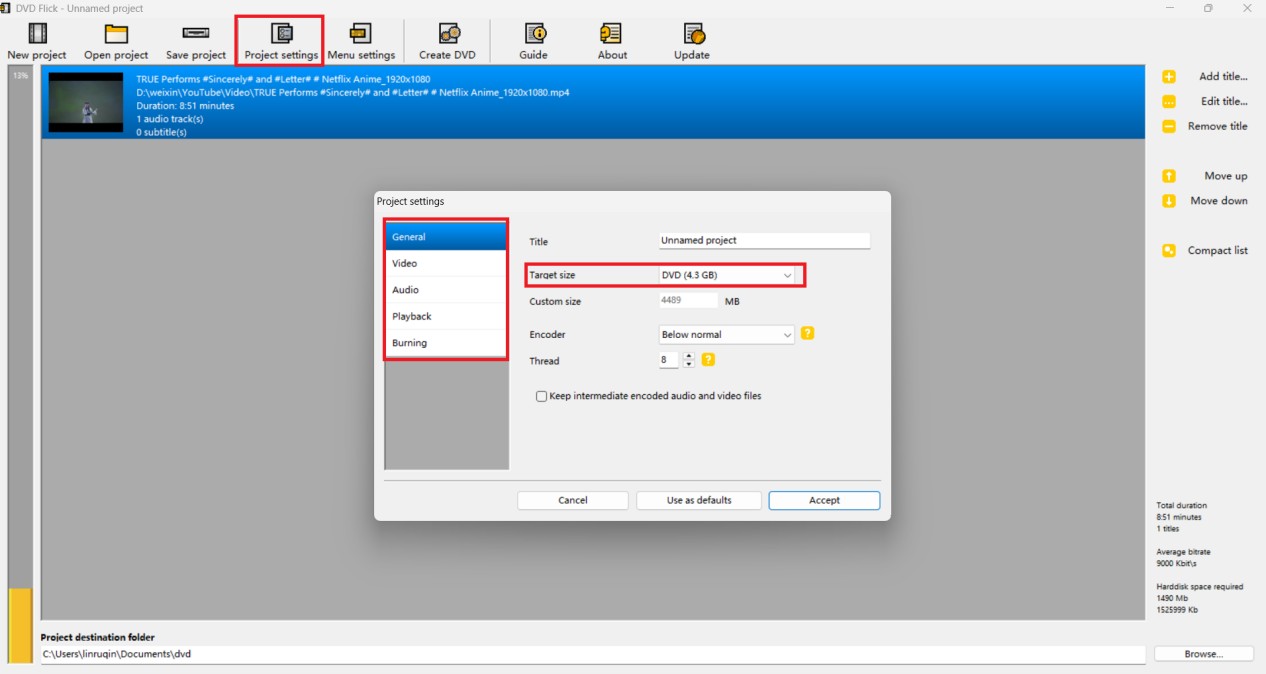Screen dimensions: 1266x674
Task: Toggle Compact list view
Action: coord(1217,251)
